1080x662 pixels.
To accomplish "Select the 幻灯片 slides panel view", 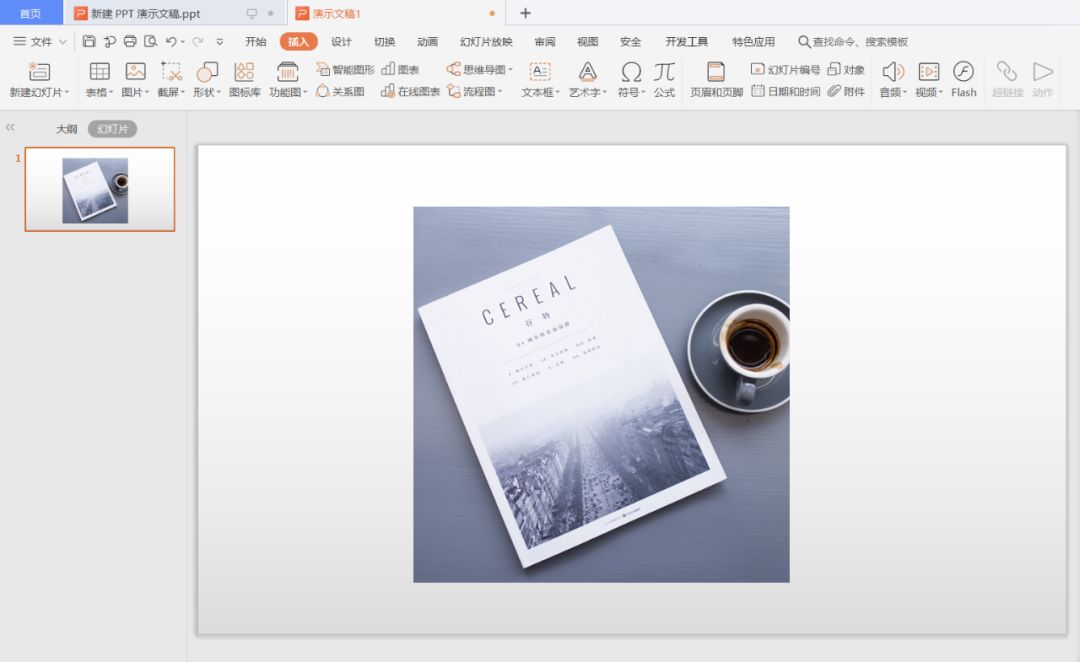I will tap(112, 129).
